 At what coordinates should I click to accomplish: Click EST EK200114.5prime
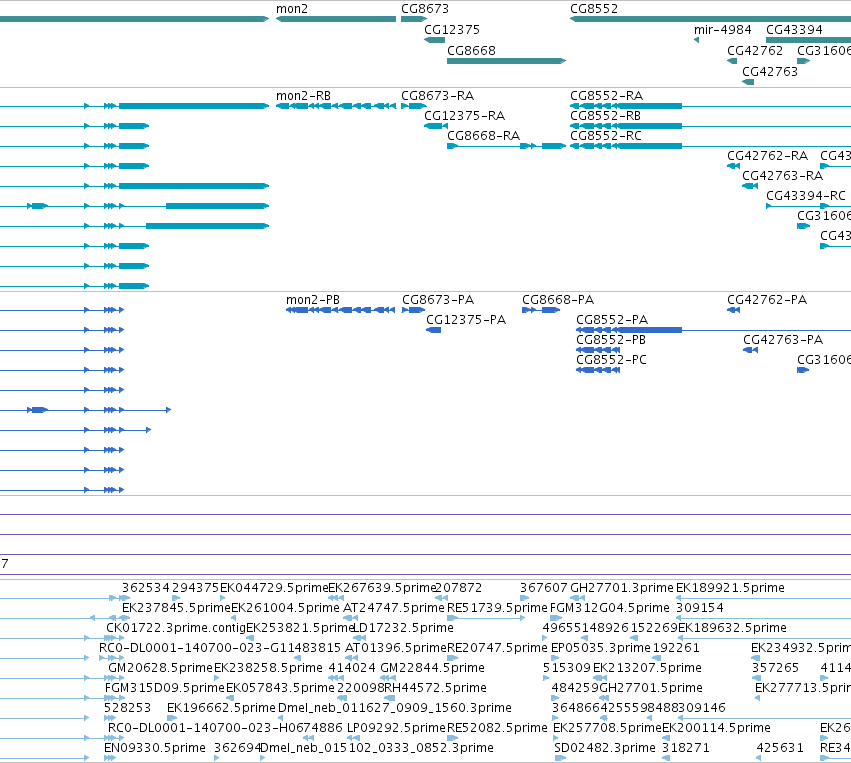pos(716,728)
